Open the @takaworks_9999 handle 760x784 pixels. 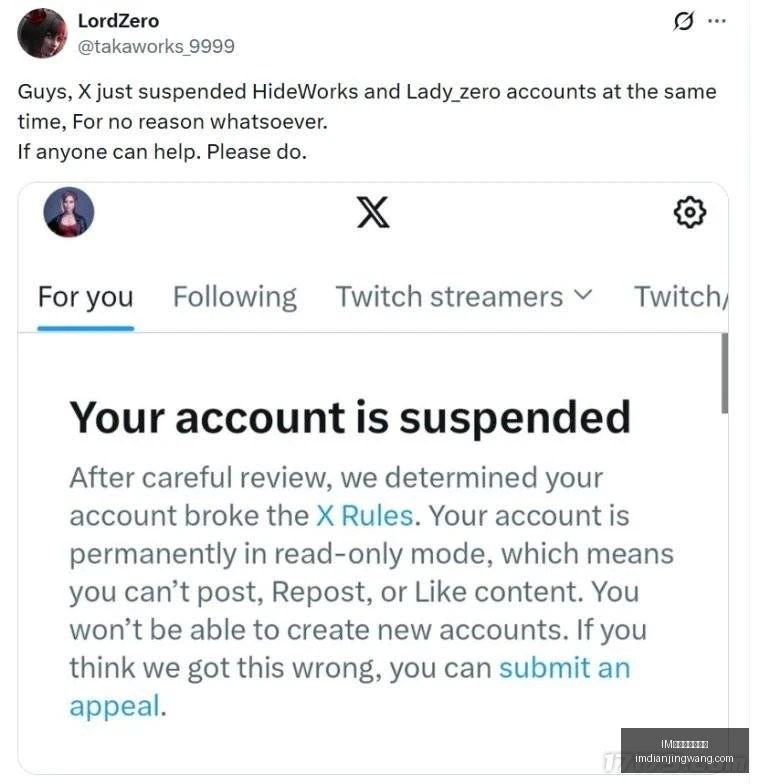(x=156, y=46)
